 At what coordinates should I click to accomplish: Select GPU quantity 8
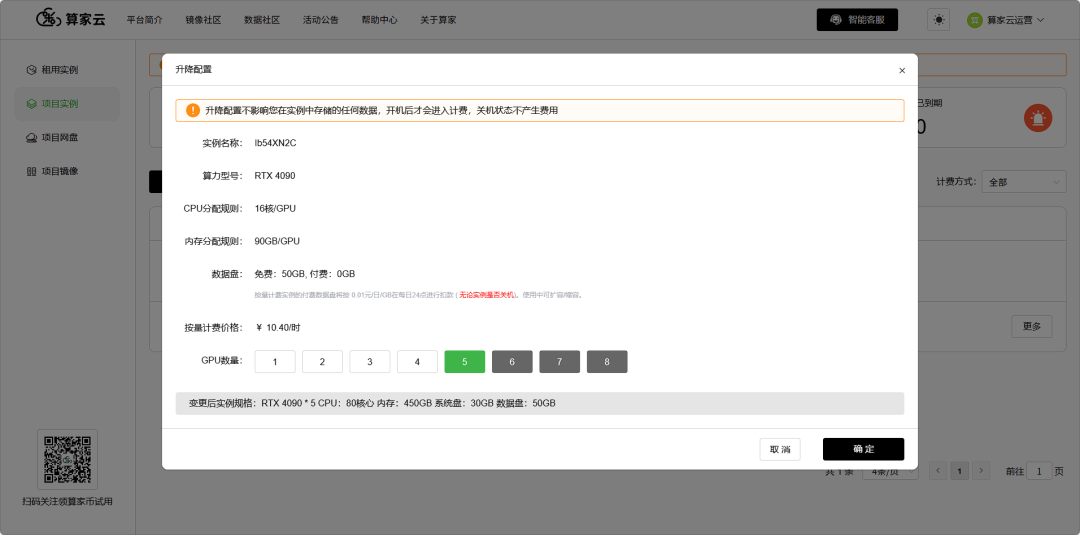(607, 361)
